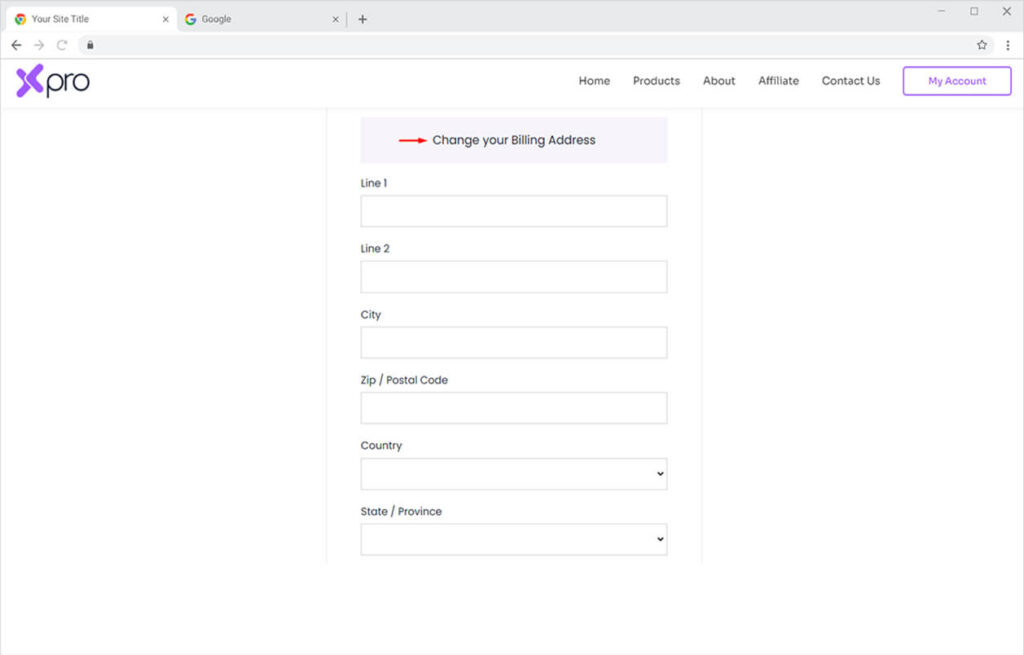Viewport: 1024px width, 655px height.
Task: Open the Country dropdown
Action: tap(513, 474)
